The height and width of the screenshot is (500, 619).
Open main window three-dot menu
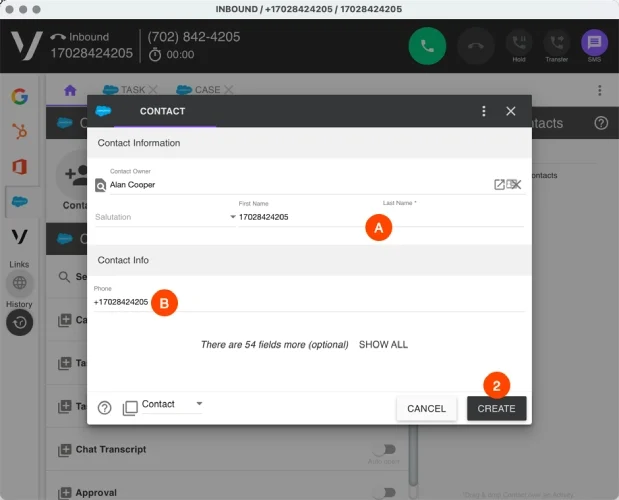(599, 90)
